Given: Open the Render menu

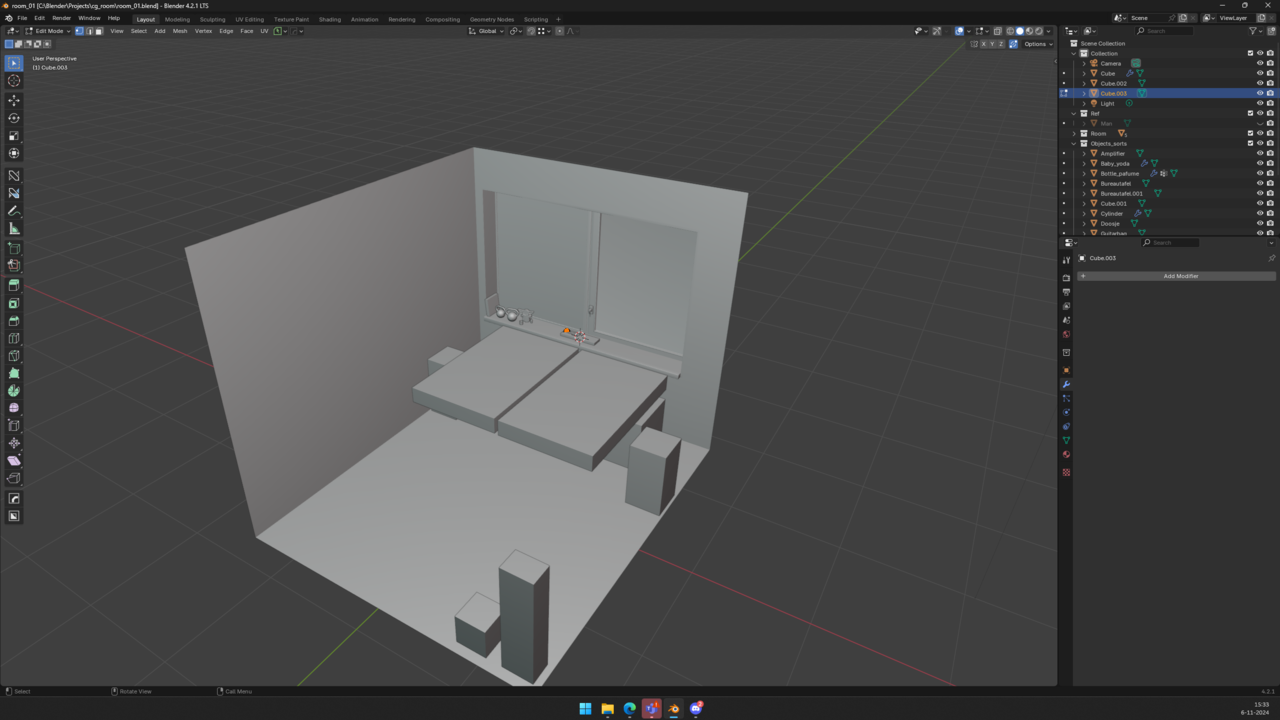Looking at the screenshot, I should click(61, 18).
